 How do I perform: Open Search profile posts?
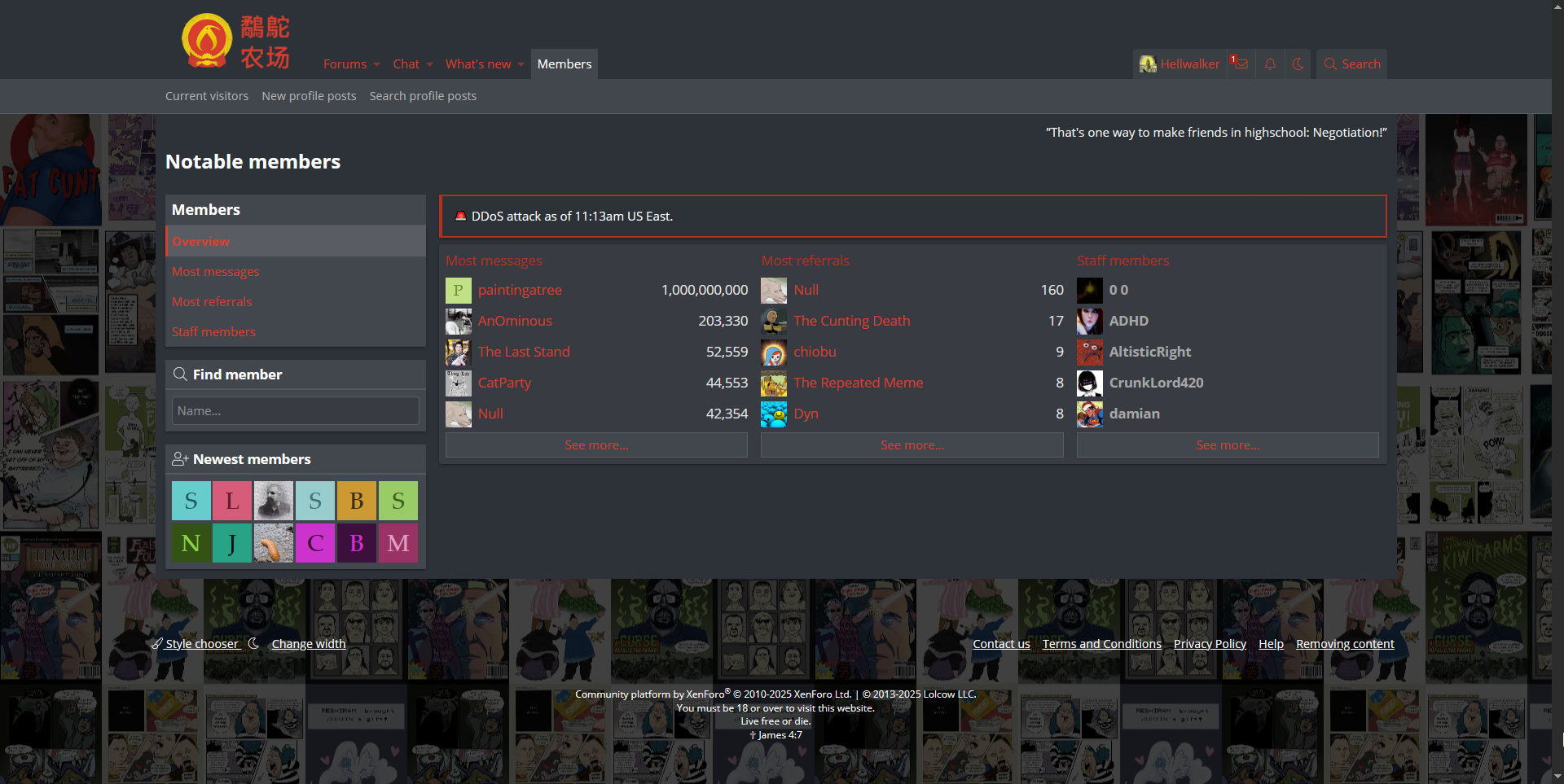point(423,96)
